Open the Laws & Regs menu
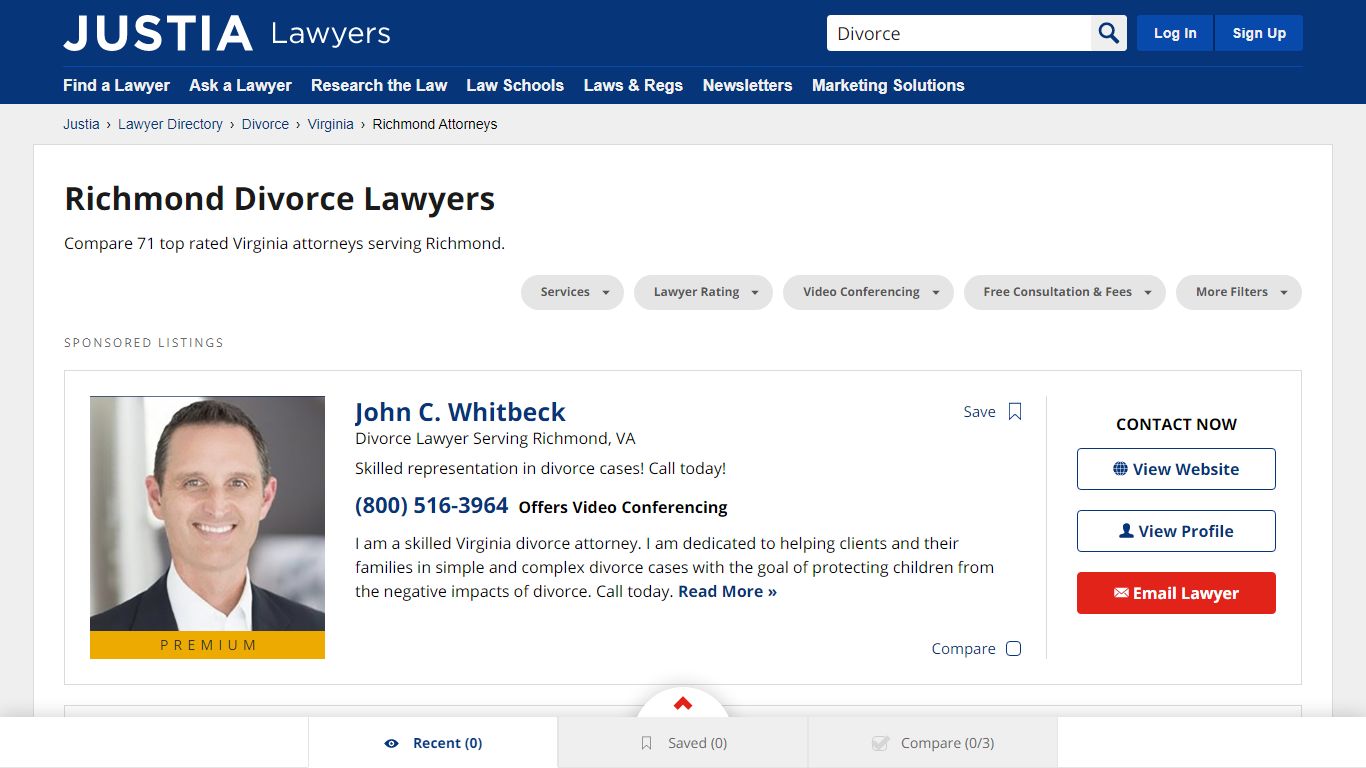1366x768 pixels. point(633,85)
